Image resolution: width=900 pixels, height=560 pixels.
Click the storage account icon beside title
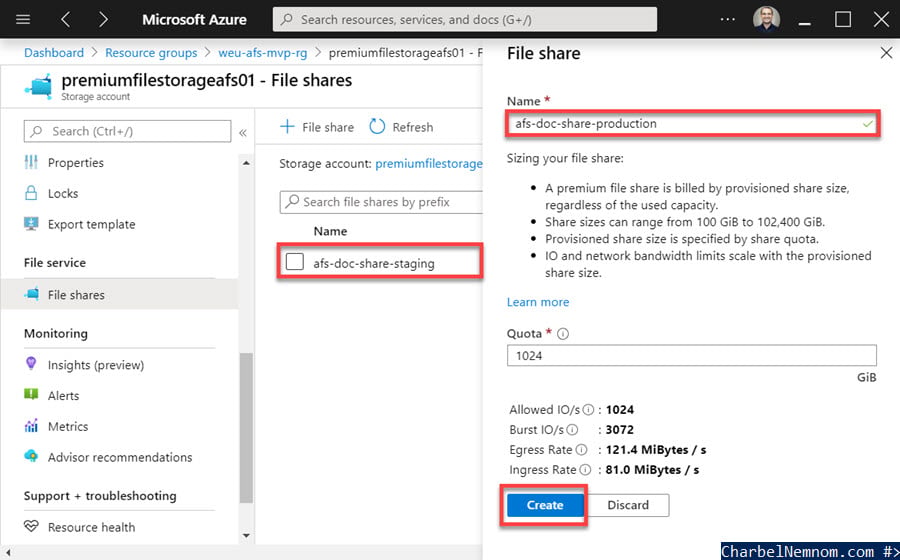39,87
